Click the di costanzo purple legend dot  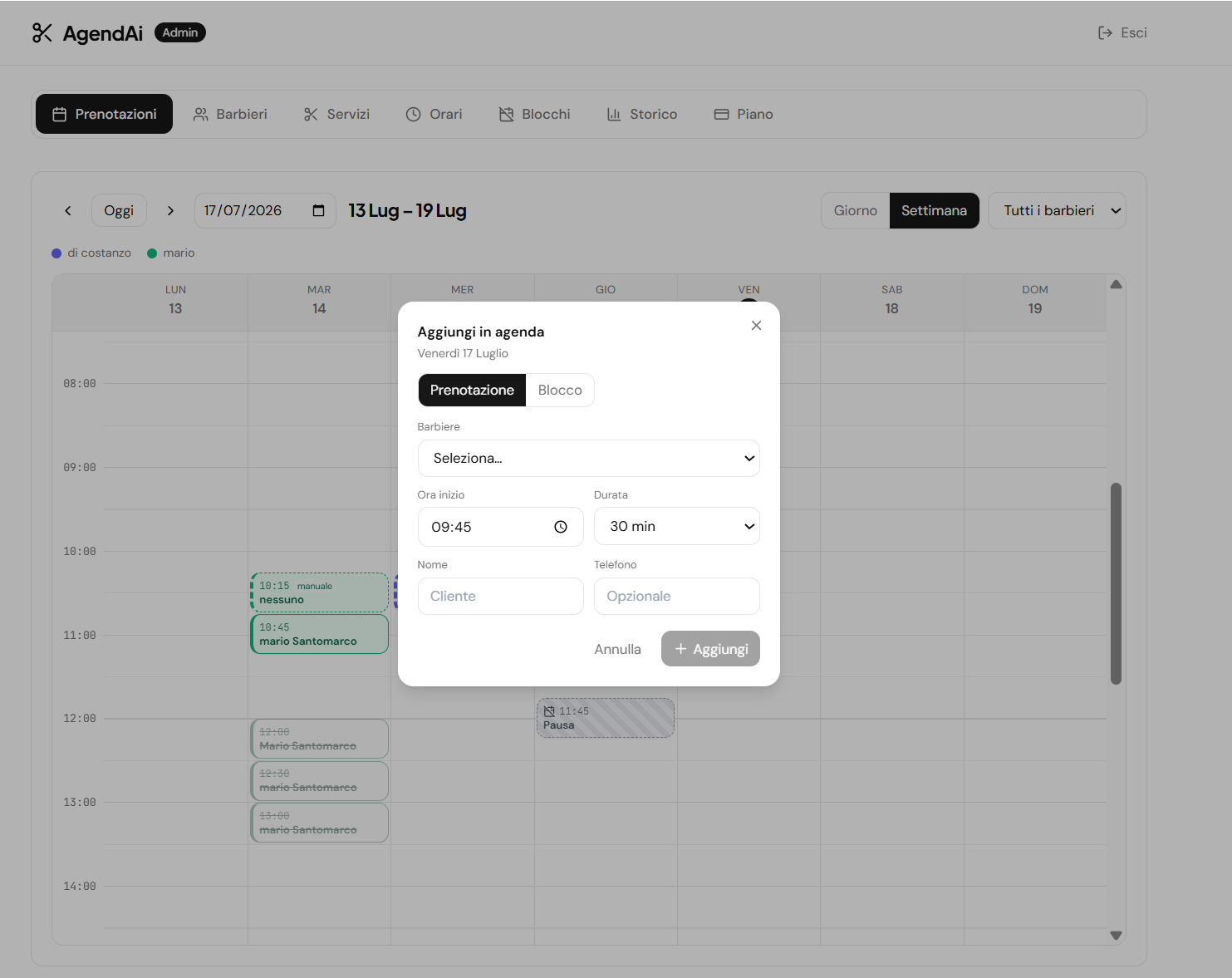pos(56,253)
